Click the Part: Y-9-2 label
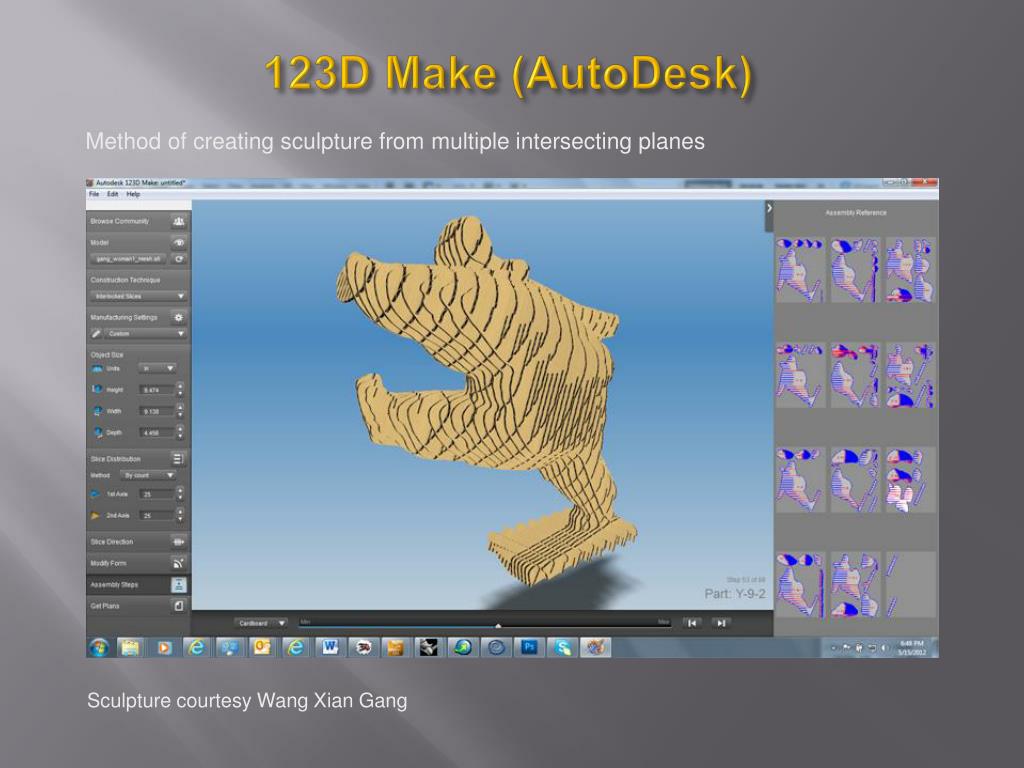The width and height of the screenshot is (1024, 768). [735, 594]
